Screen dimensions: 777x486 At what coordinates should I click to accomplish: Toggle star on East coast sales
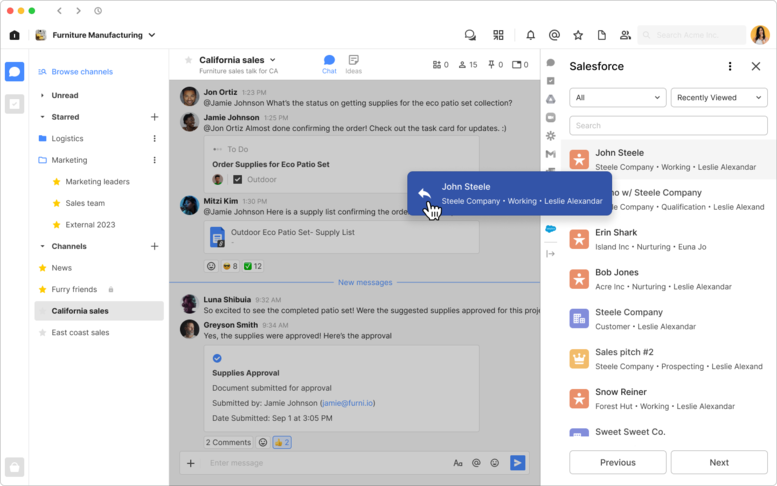pos(43,332)
